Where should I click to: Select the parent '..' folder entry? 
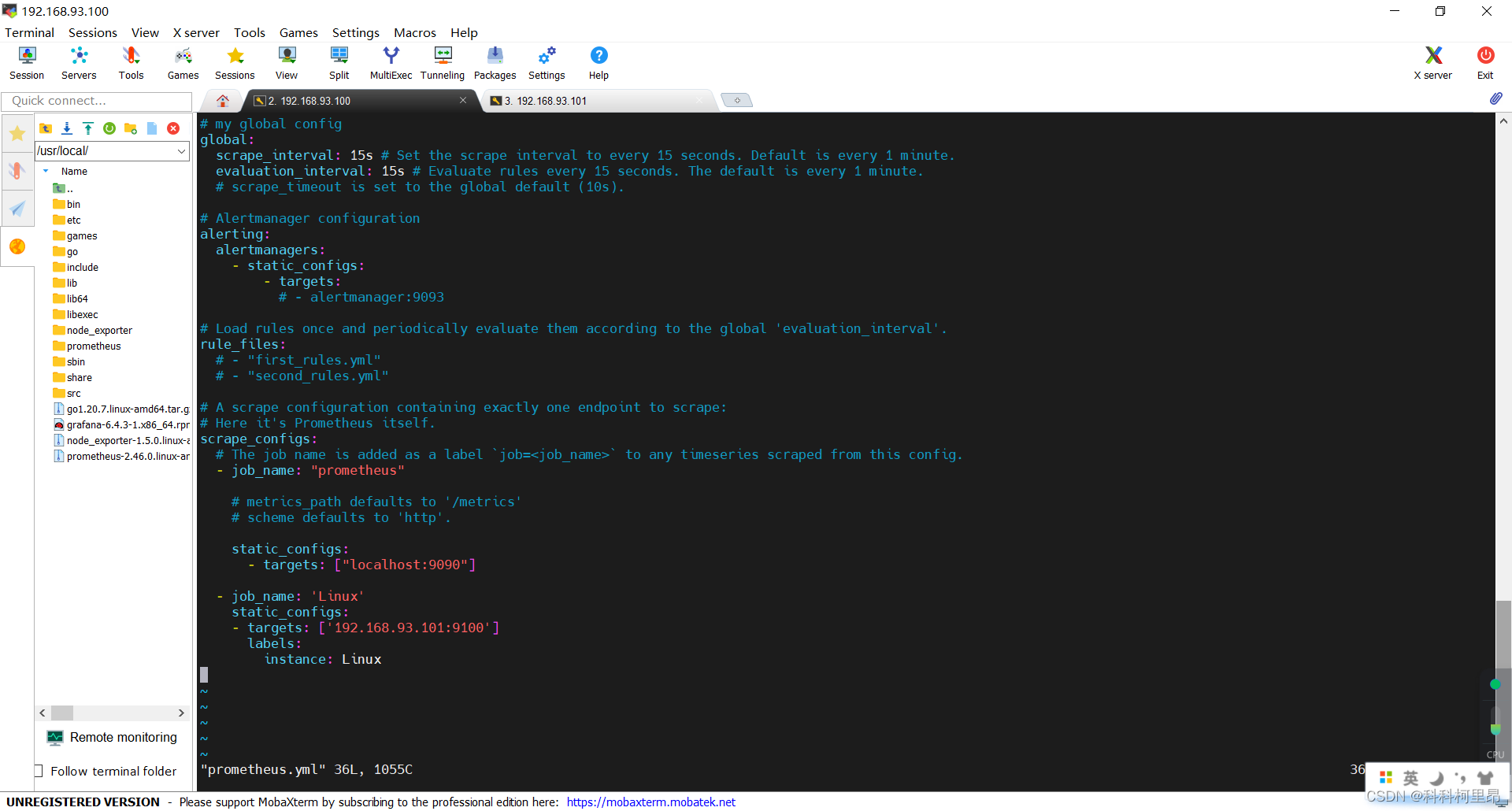(x=63, y=188)
